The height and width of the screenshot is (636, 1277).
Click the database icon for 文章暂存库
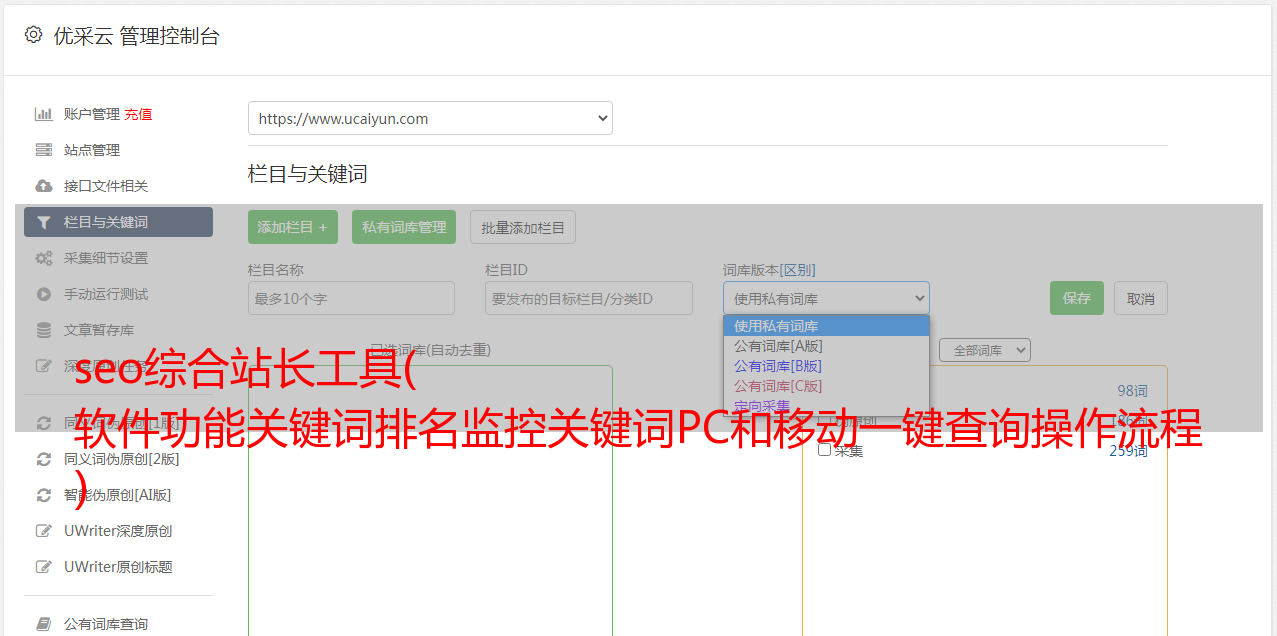(43, 330)
